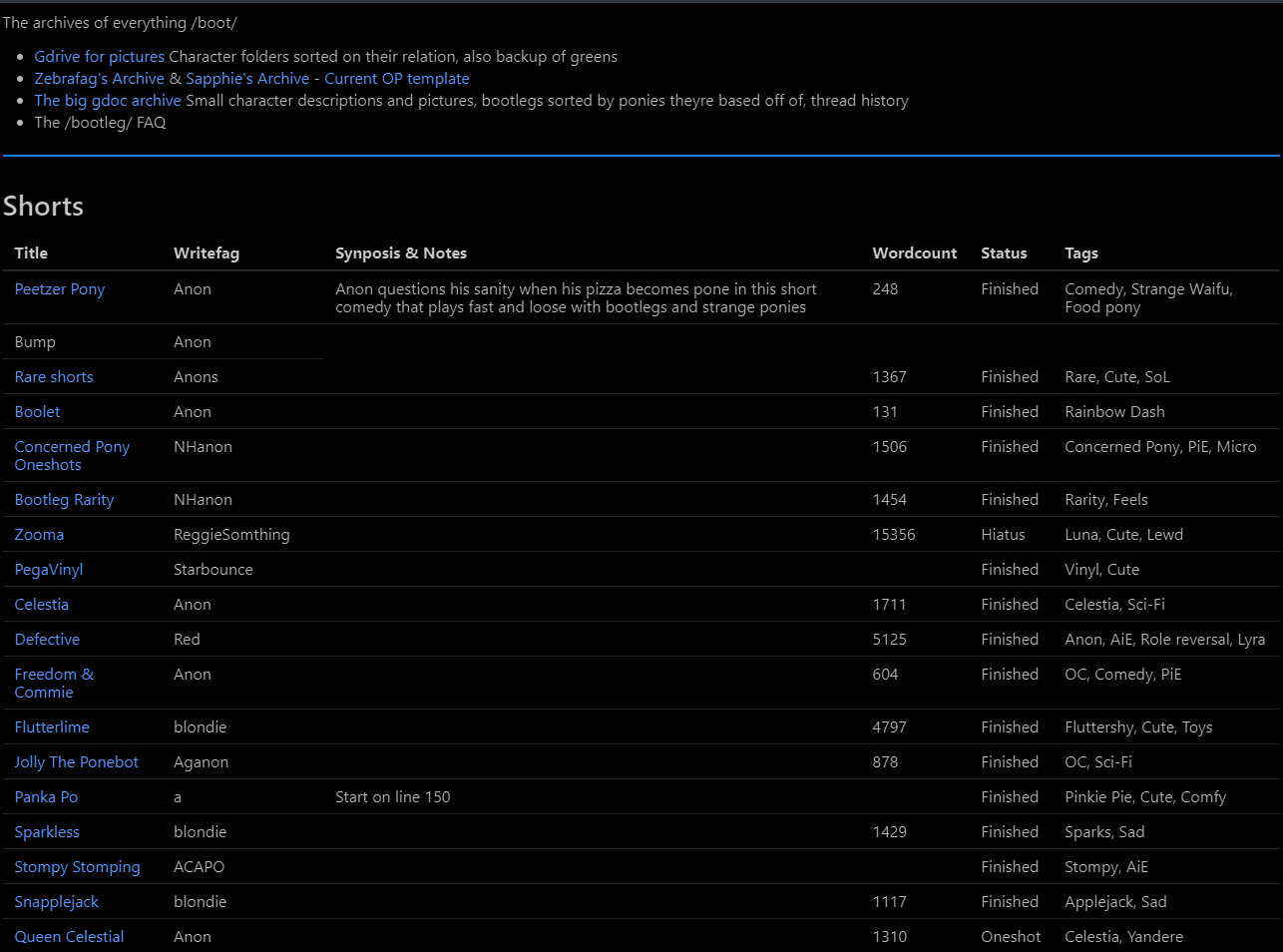Open The big gdoc archive link

108,101
